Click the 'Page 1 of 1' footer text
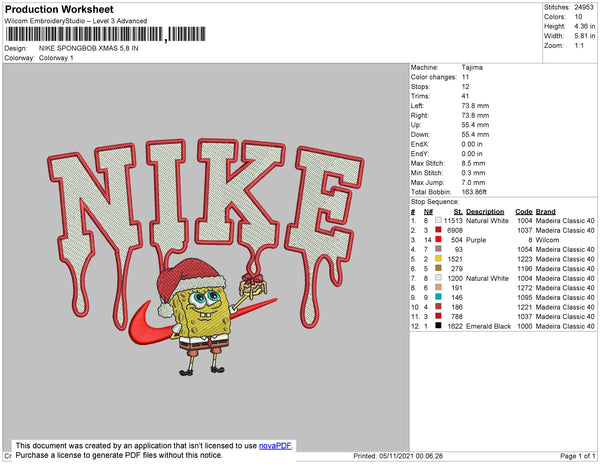Viewport: 600px width, 464px height. [x=577, y=456]
